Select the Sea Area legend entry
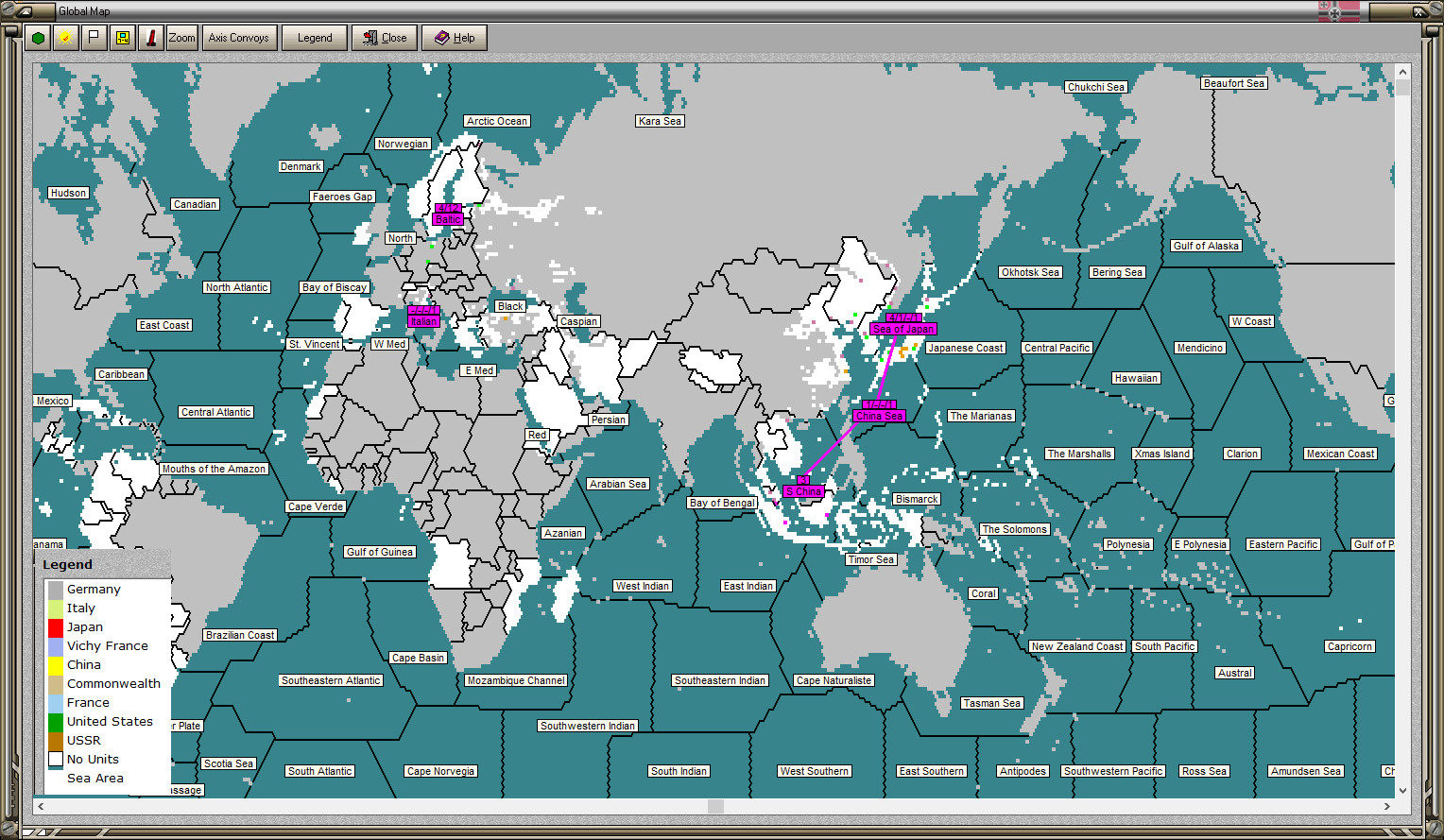 click(x=95, y=779)
